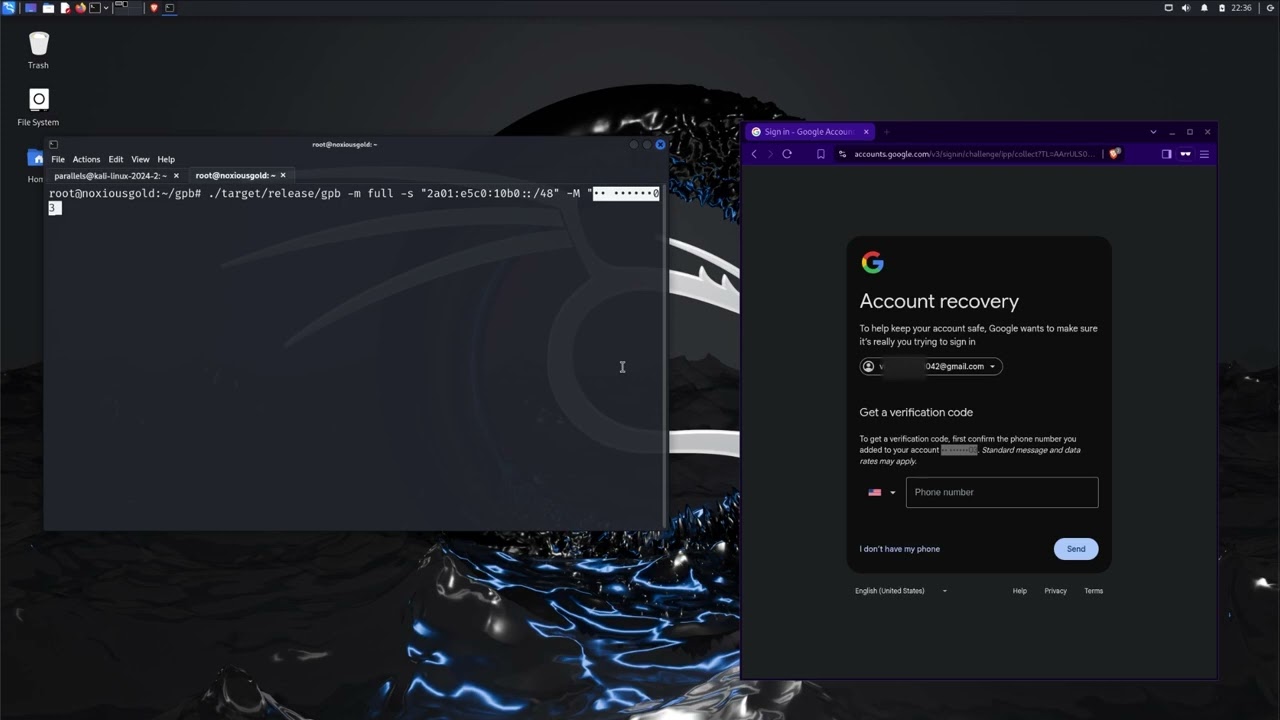Open the Firefox hamburger menu
The height and width of the screenshot is (720, 1280).
[x=1204, y=154]
